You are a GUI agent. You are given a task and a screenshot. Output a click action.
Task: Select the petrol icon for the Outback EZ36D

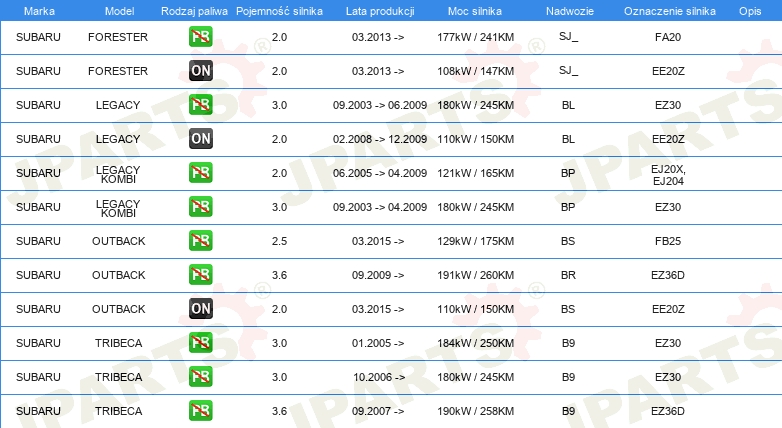tap(200, 275)
